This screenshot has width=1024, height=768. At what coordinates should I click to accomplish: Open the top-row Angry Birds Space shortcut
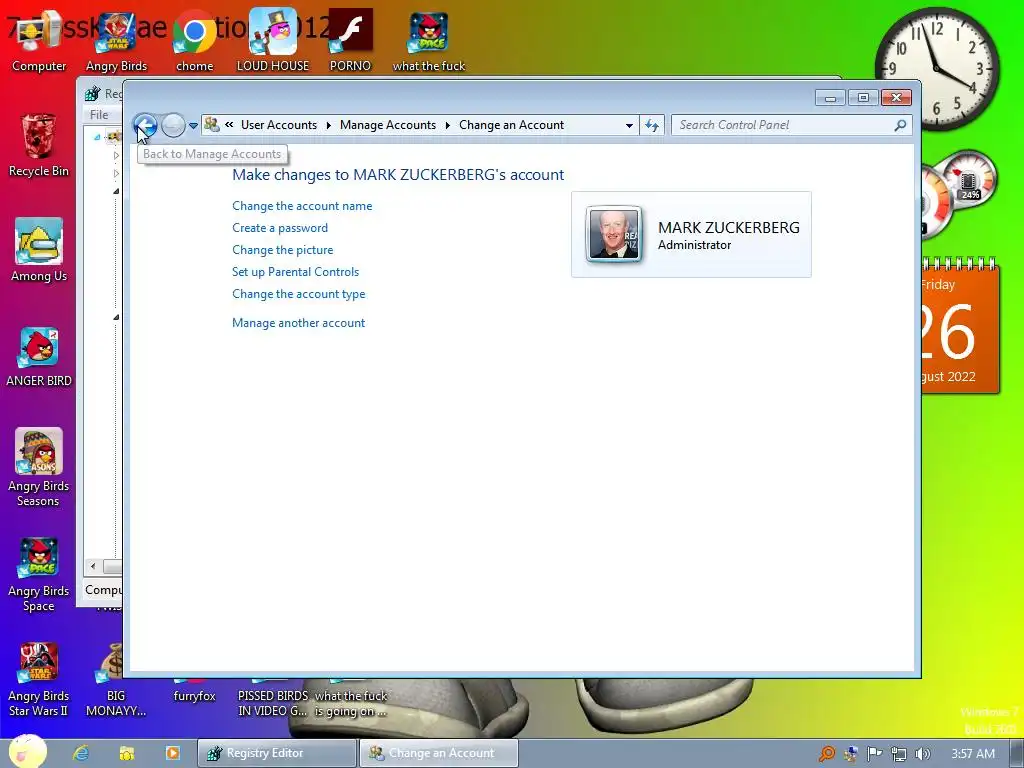click(x=429, y=40)
